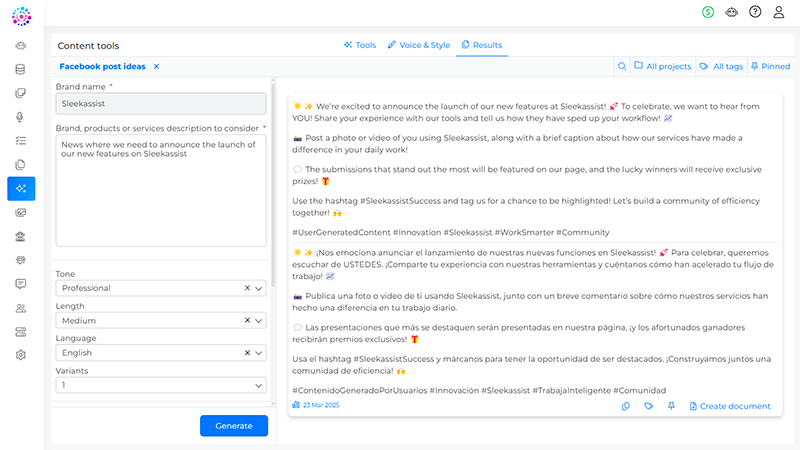
Task: Open the All tags filter
Action: coord(721,66)
